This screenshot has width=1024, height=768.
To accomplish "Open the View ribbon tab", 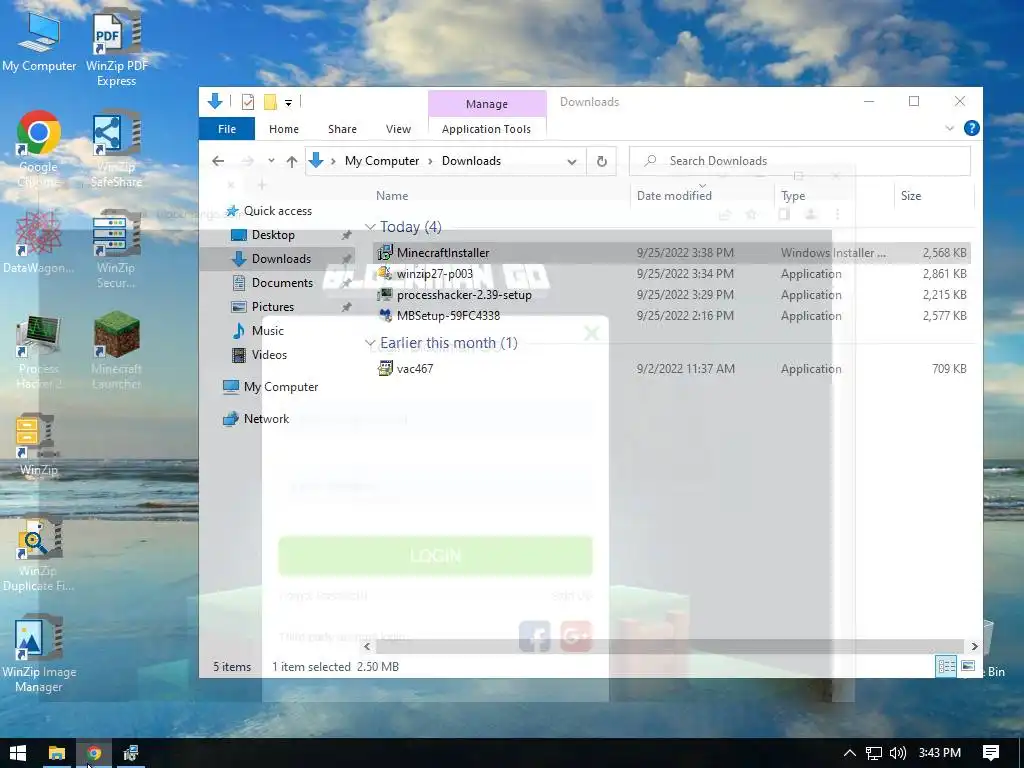I will pyautogui.click(x=398, y=129).
